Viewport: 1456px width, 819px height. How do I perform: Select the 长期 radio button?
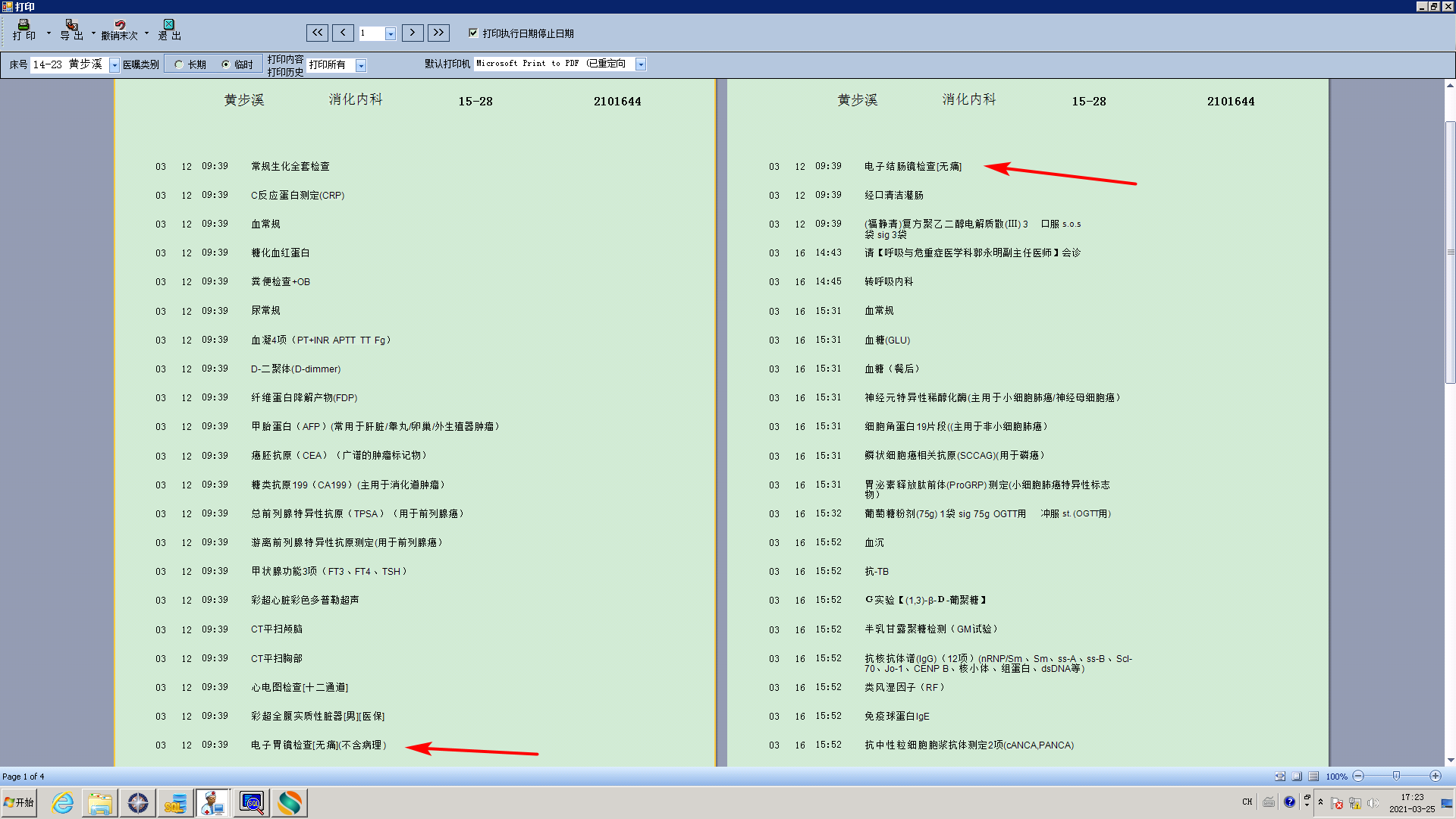pyautogui.click(x=179, y=64)
